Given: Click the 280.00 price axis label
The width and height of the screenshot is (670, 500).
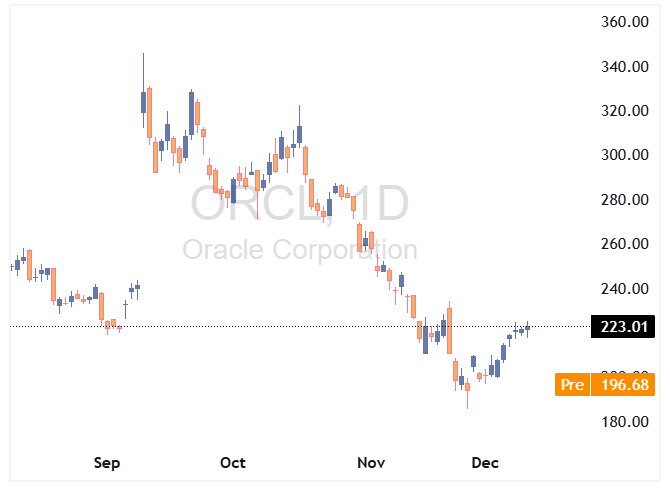Looking at the screenshot, I should tap(628, 200).
